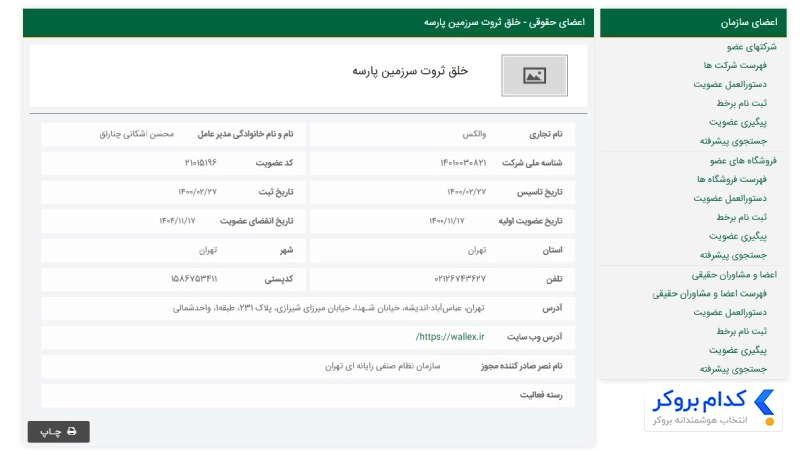The height and width of the screenshot is (450, 800).
Task: Select the national ID value ۱۴۰۱۰۰۳۰۸۲۱
Action: 463,163
